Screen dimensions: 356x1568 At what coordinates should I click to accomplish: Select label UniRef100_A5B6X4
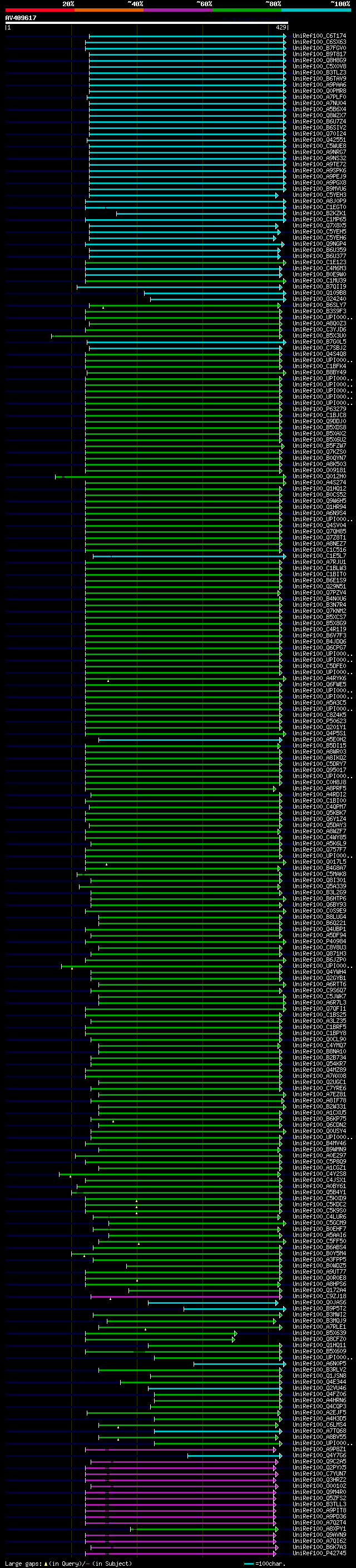[319, 110]
